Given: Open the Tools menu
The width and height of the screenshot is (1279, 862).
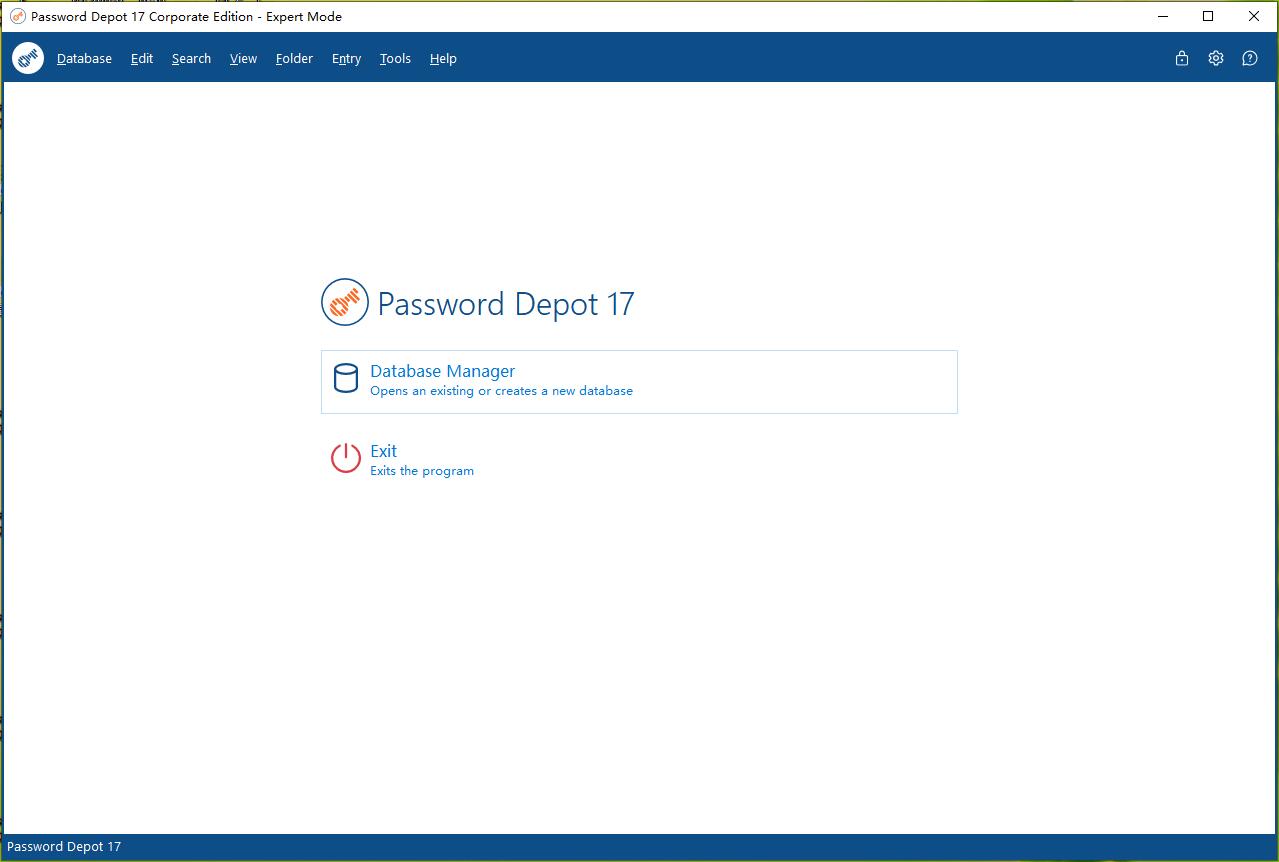Looking at the screenshot, I should [x=395, y=58].
